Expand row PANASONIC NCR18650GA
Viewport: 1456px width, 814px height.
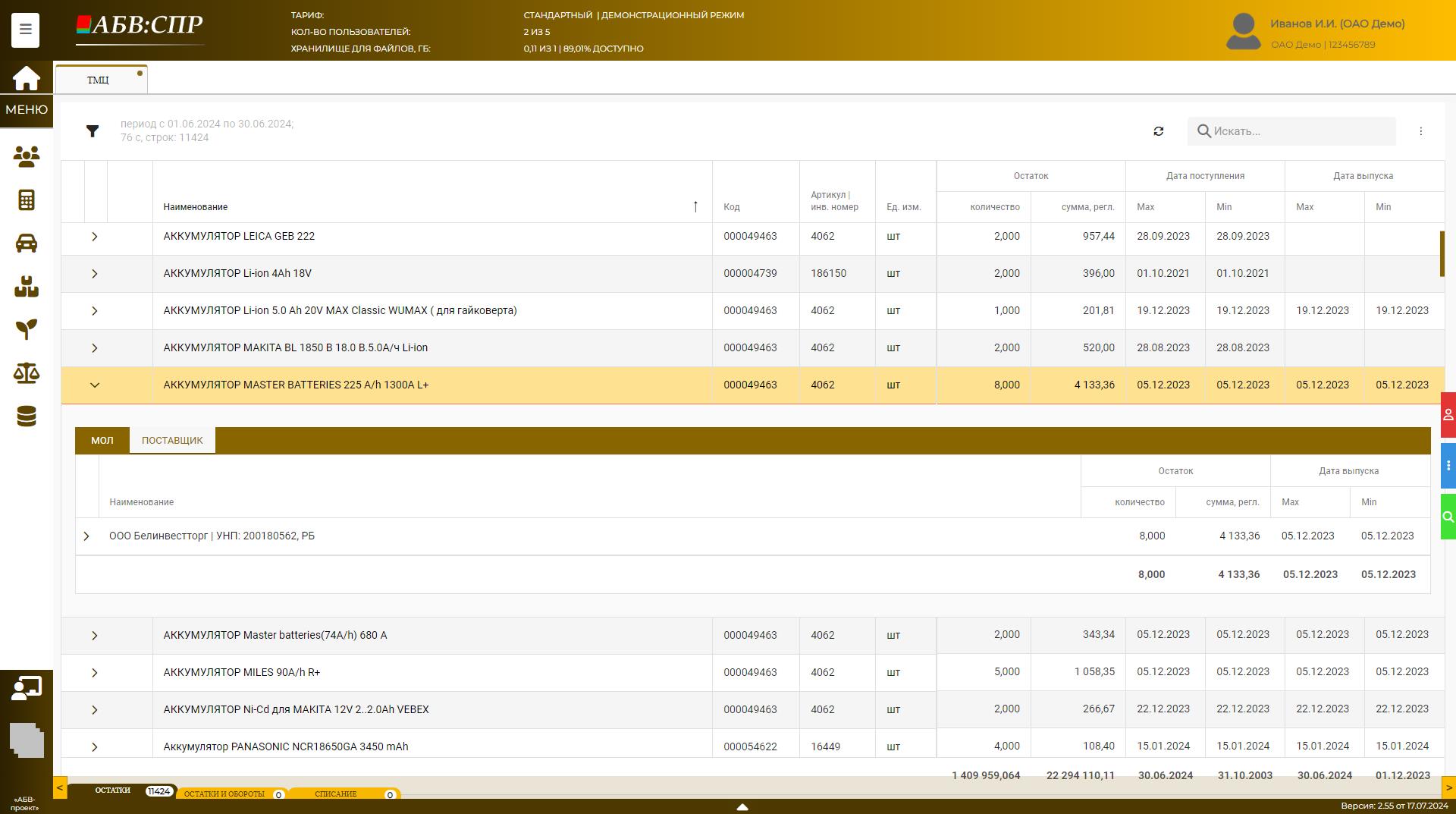click(95, 747)
